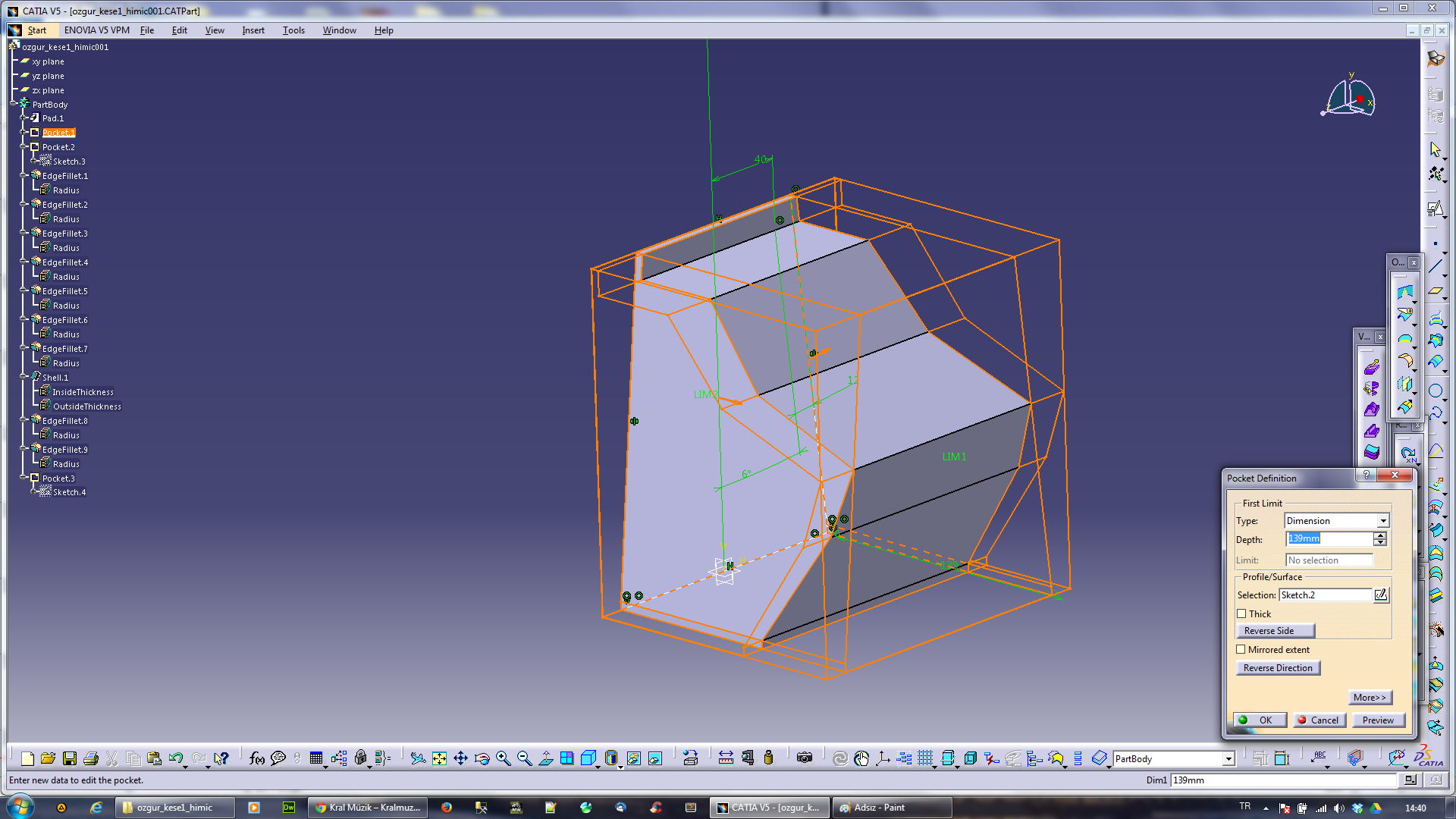The image size is (1456, 819).
Task: Click the Zoom In magnifier icon
Action: (503, 758)
